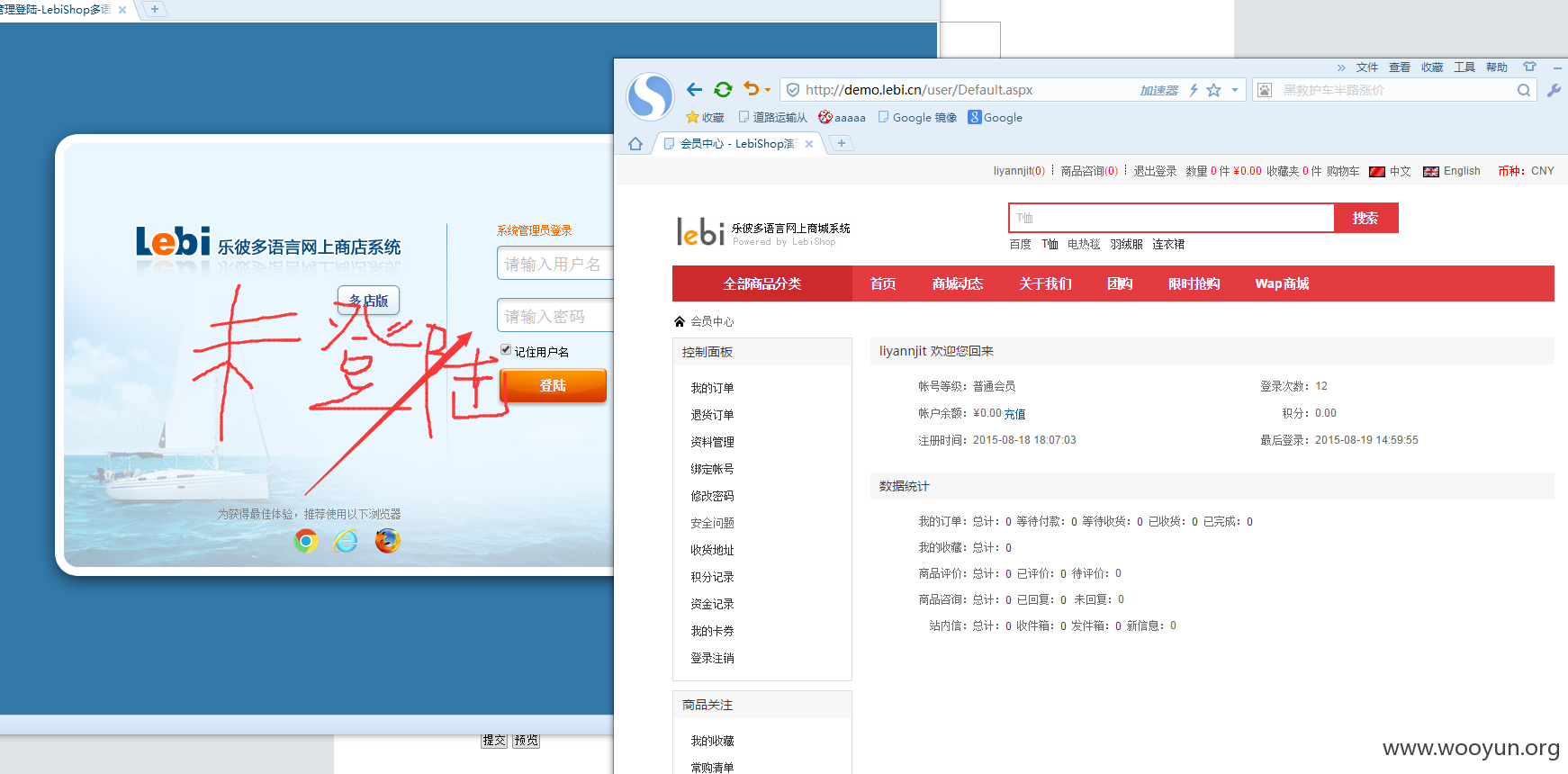
Task: Click the green refresh icon
Action: coord(723,89)
